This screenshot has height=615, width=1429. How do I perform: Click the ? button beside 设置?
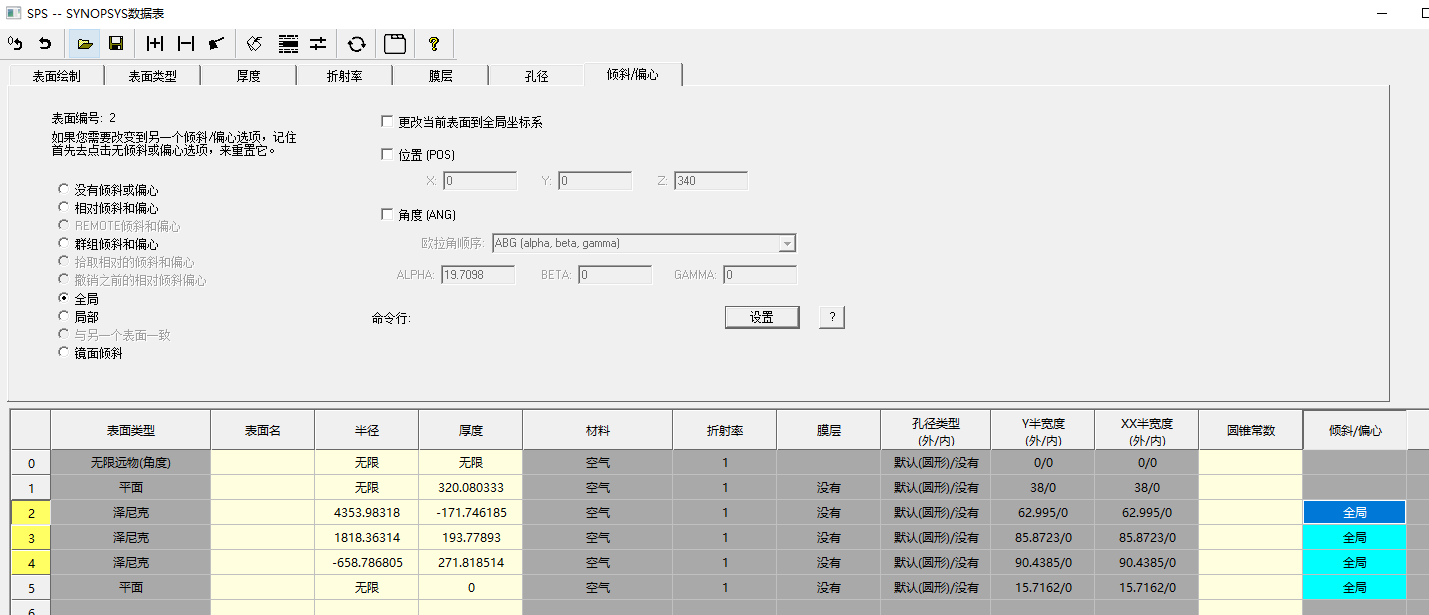(x=832, y=317)
